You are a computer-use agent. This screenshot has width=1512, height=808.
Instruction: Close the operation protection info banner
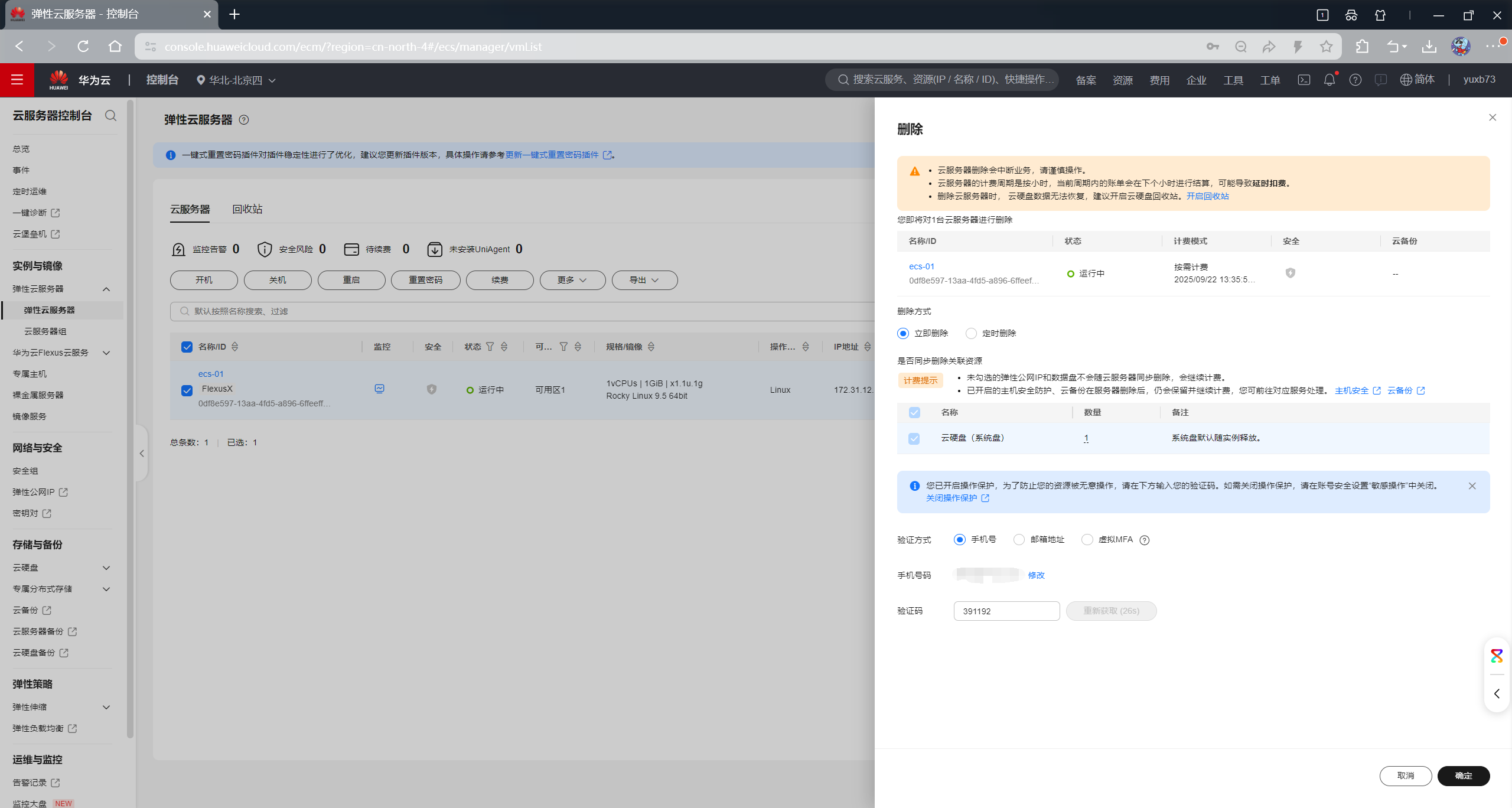(x=1472, y=486)
